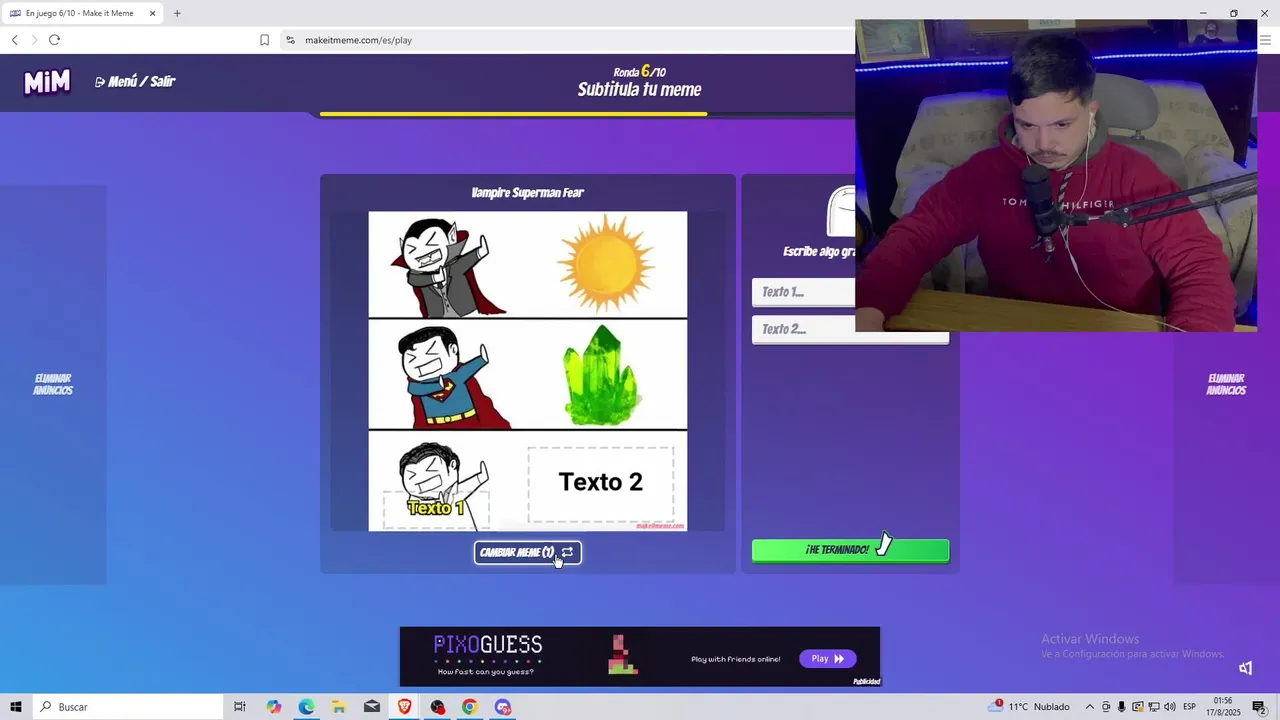
Task: Open OBS Studio from taskbar
Action: (x=437, y=707)
